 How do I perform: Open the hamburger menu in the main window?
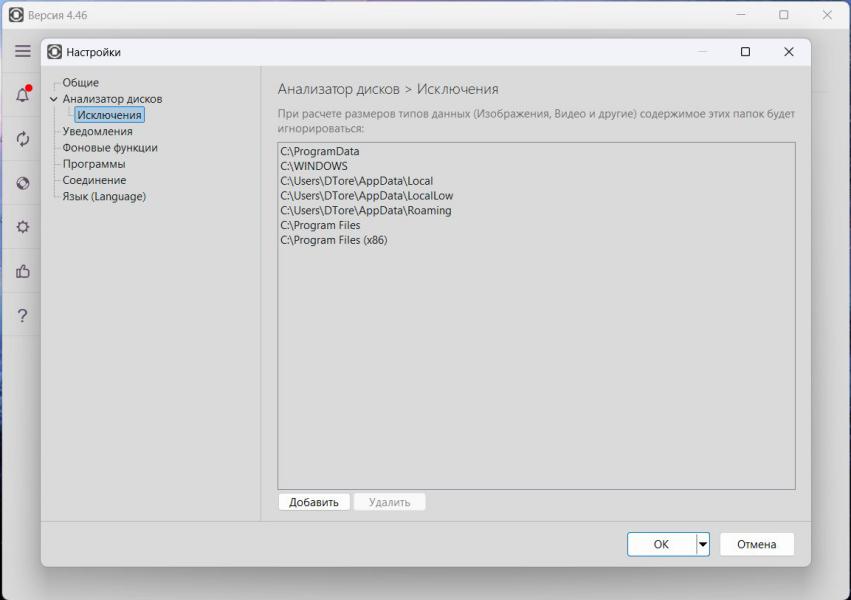22,51
